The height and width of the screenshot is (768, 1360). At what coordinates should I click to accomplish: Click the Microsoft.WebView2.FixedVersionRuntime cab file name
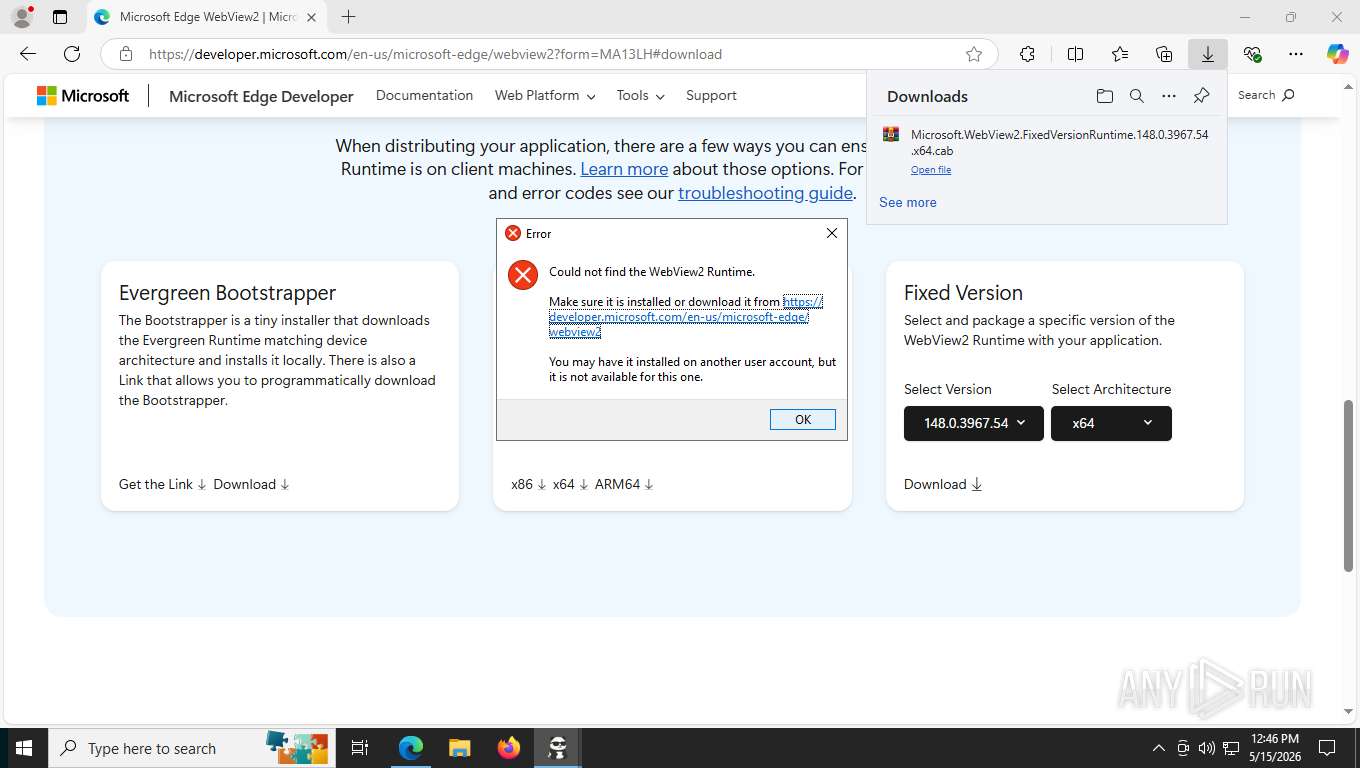click(x=1059, y=142)
